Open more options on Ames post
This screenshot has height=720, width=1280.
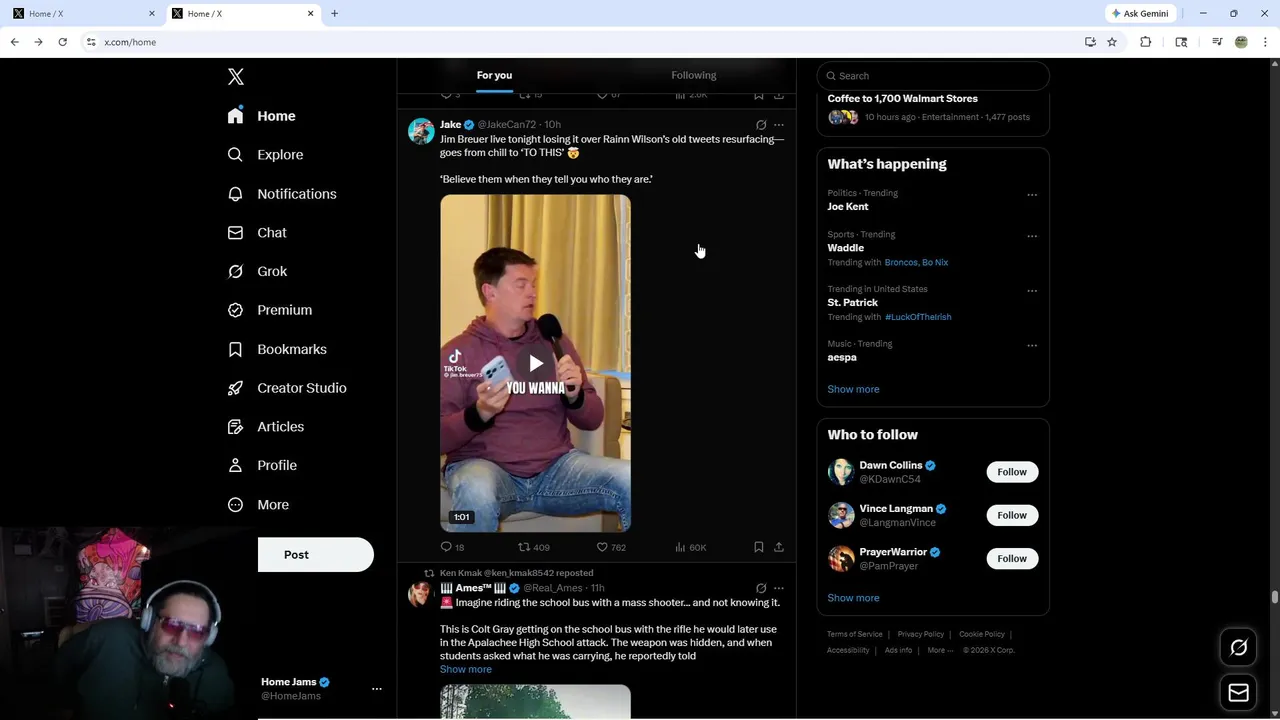click(779, 588)
